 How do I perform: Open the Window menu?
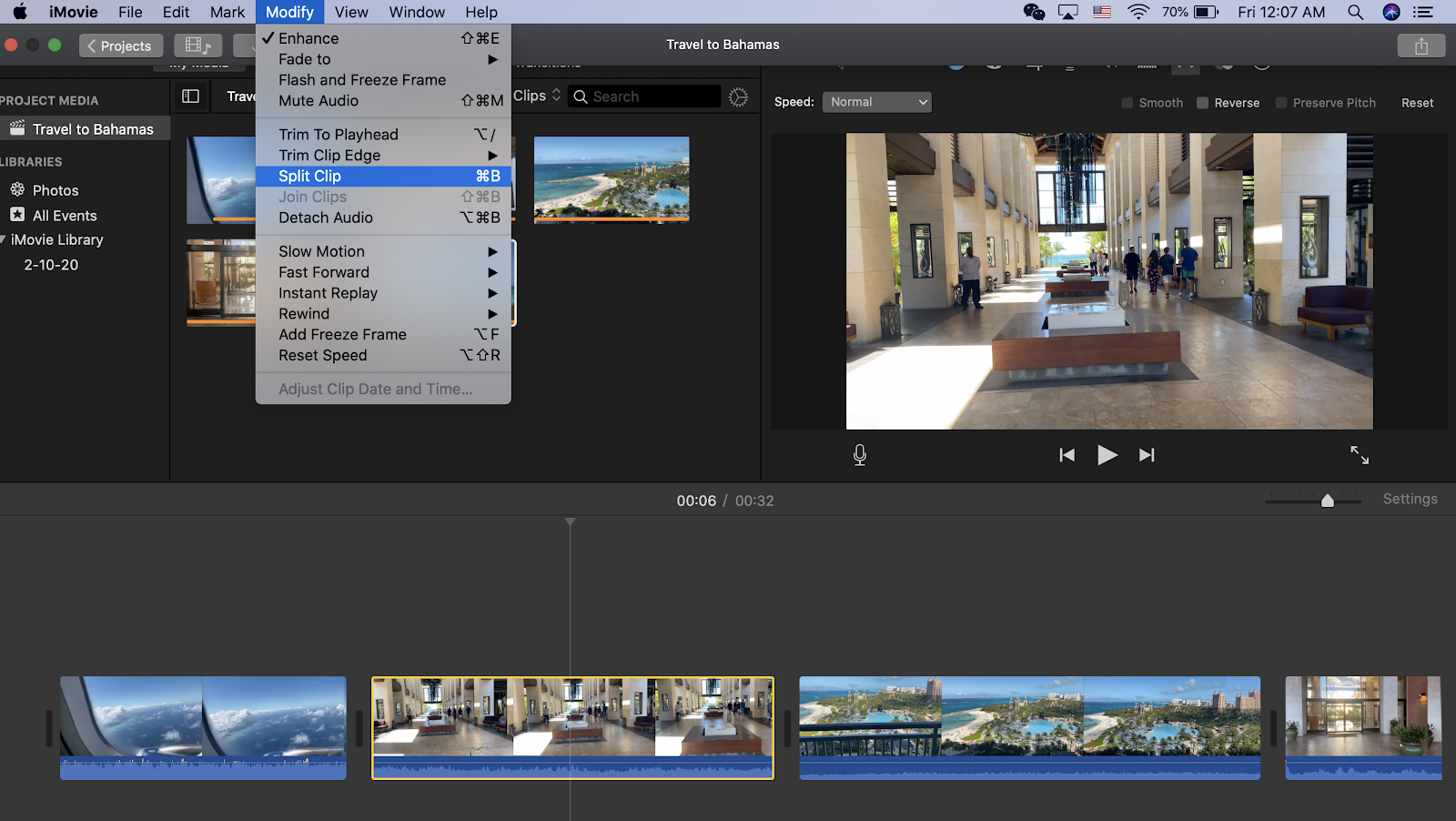coord(417,12)
